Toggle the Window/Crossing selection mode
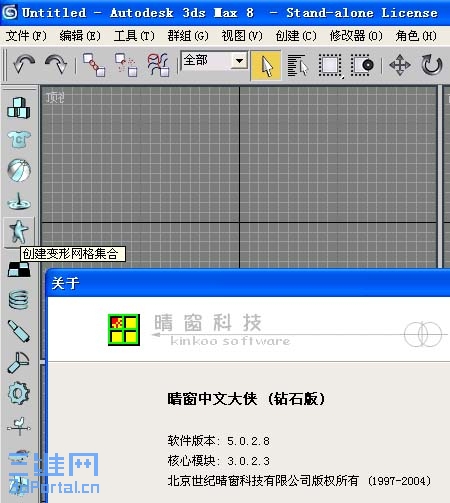The width and height of the screenshot is (450, 503). click(x=362, y=65)
